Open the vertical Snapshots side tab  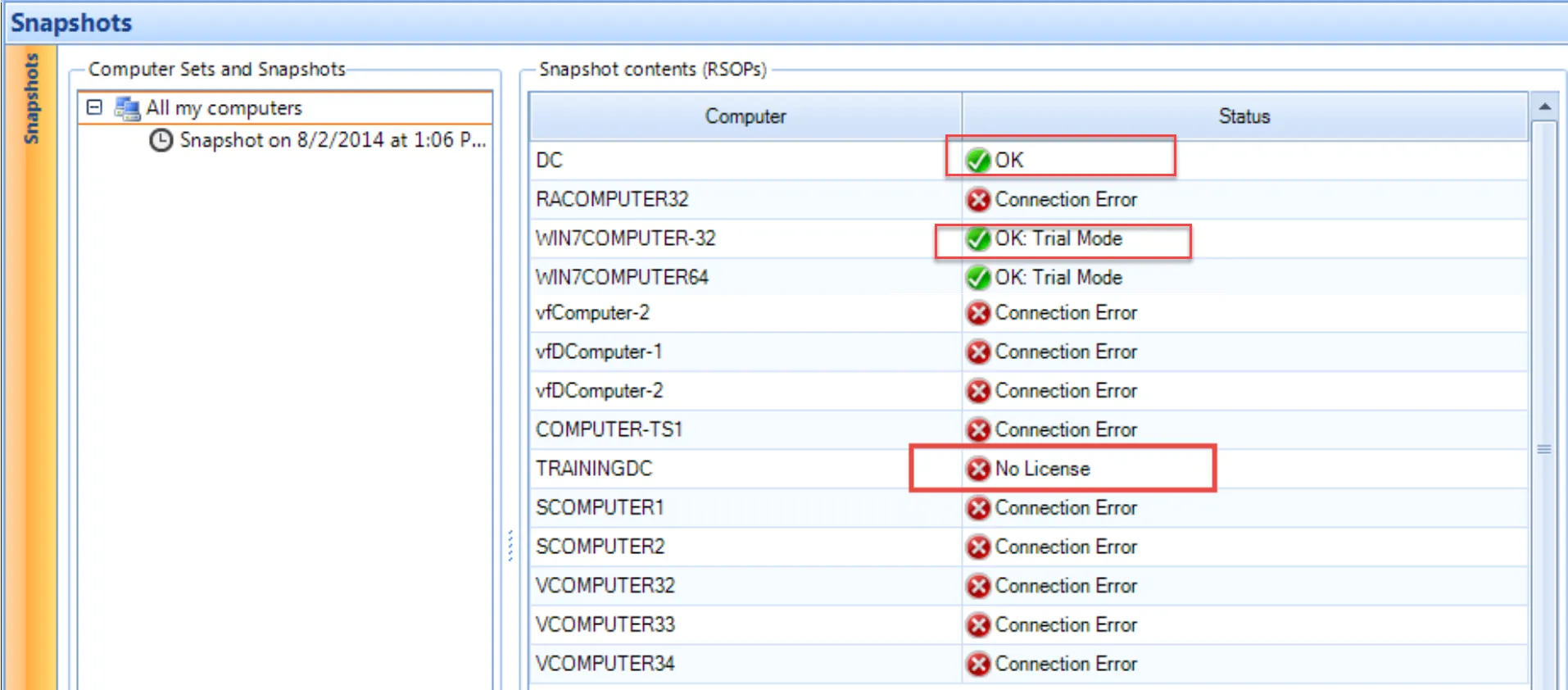31,98
